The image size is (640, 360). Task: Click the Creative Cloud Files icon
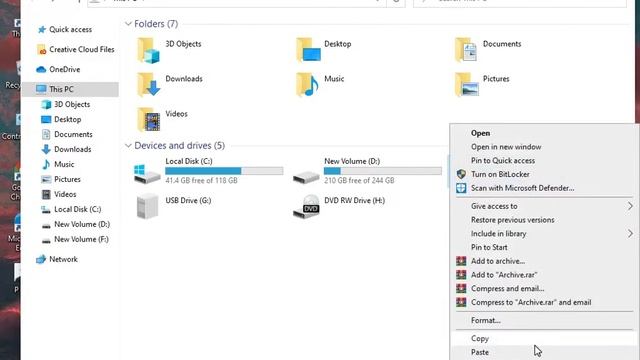coord(41,49)
